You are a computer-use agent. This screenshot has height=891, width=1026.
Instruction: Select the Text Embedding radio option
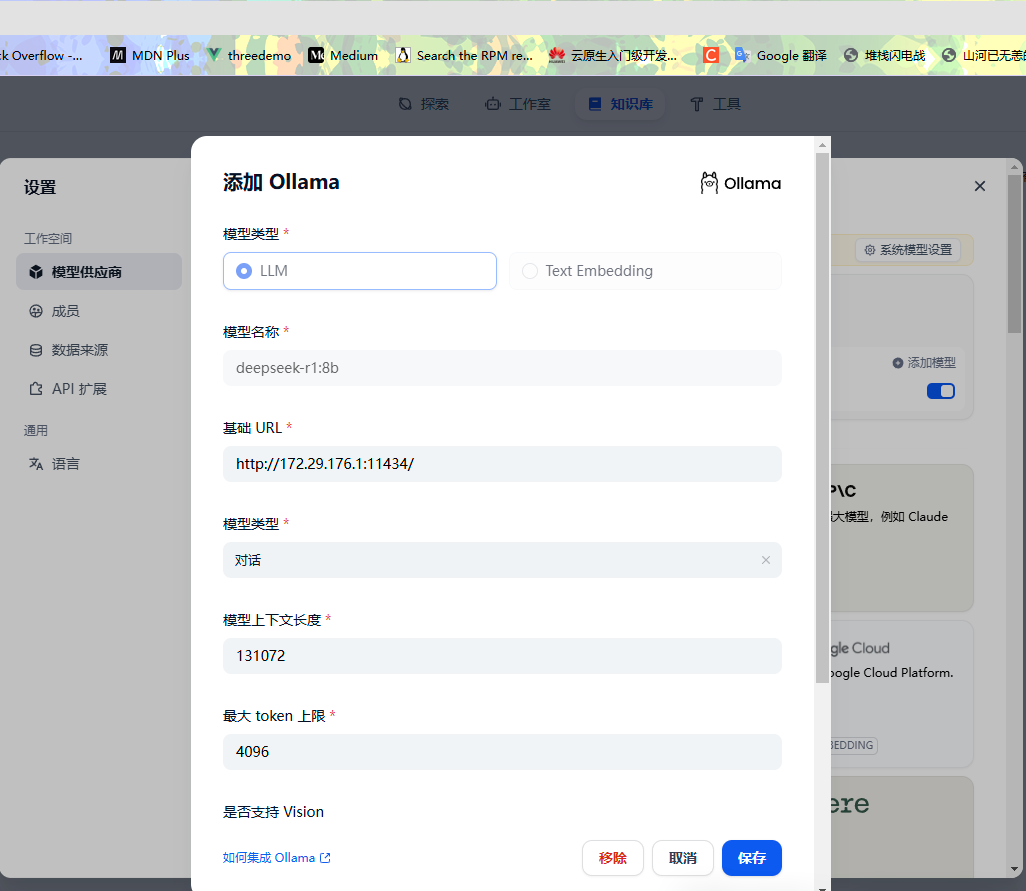tap(645, 271)
